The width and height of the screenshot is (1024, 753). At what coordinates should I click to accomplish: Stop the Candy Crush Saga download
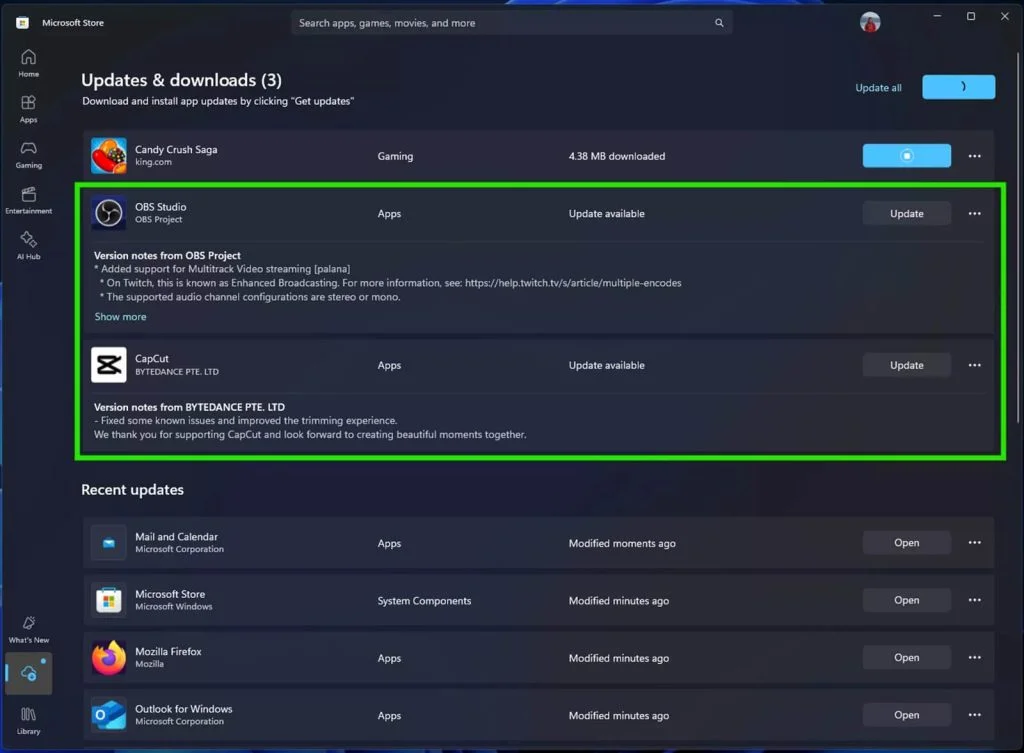pyautogui.click(x=906, y=156)
